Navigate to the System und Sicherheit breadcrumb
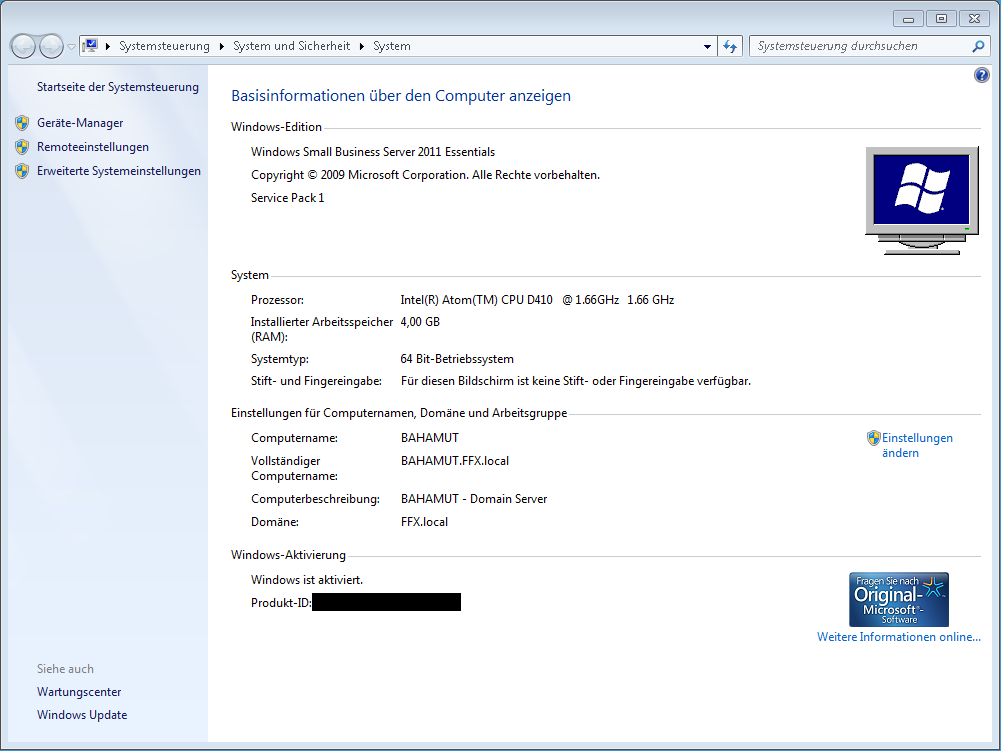Viewport: 1001px width, 751px height. tap(291, 46)
